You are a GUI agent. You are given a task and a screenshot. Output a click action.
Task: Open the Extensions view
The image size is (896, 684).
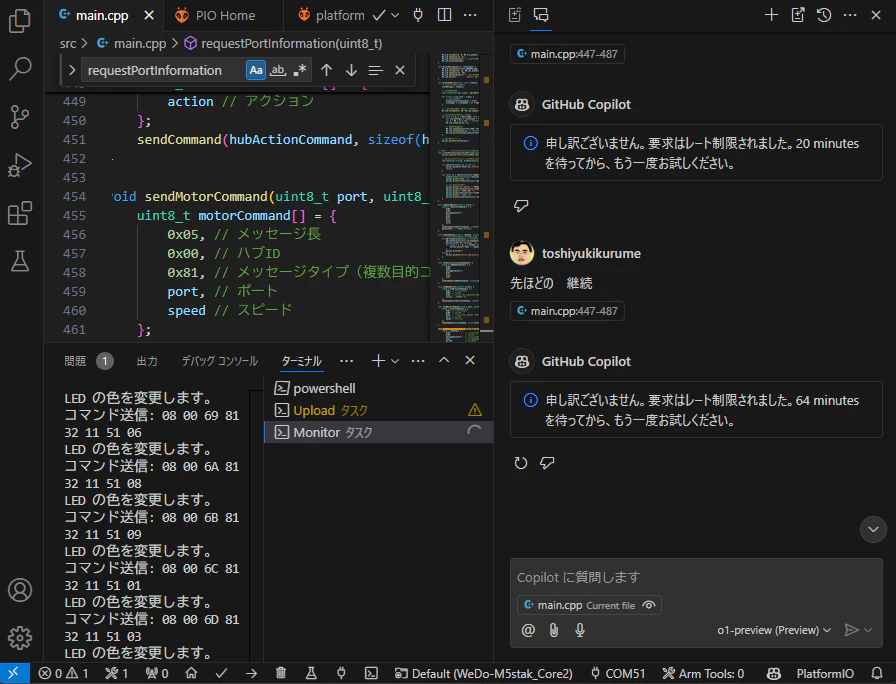click(19, 213)
